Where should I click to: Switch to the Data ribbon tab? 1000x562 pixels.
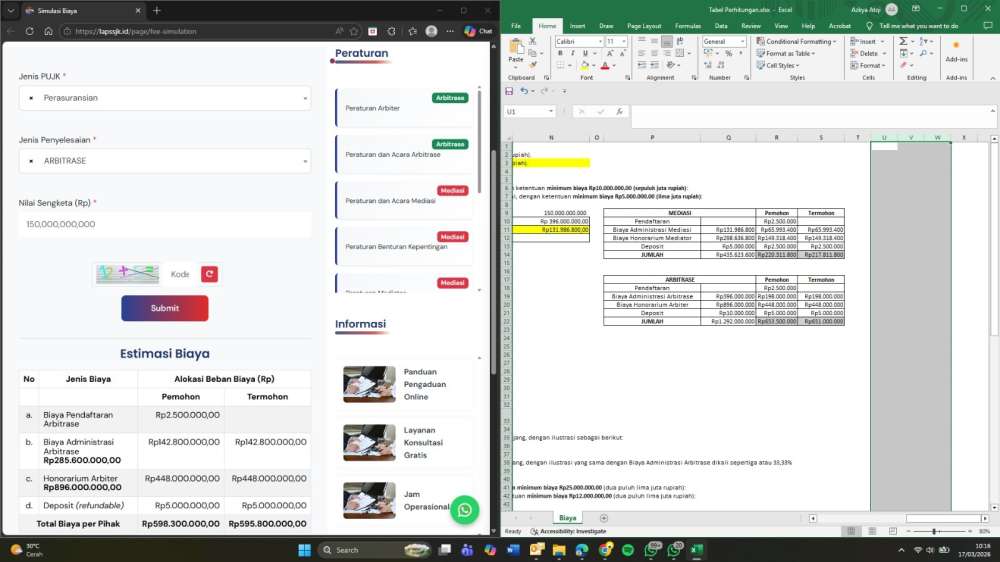[x=721, y=26]
